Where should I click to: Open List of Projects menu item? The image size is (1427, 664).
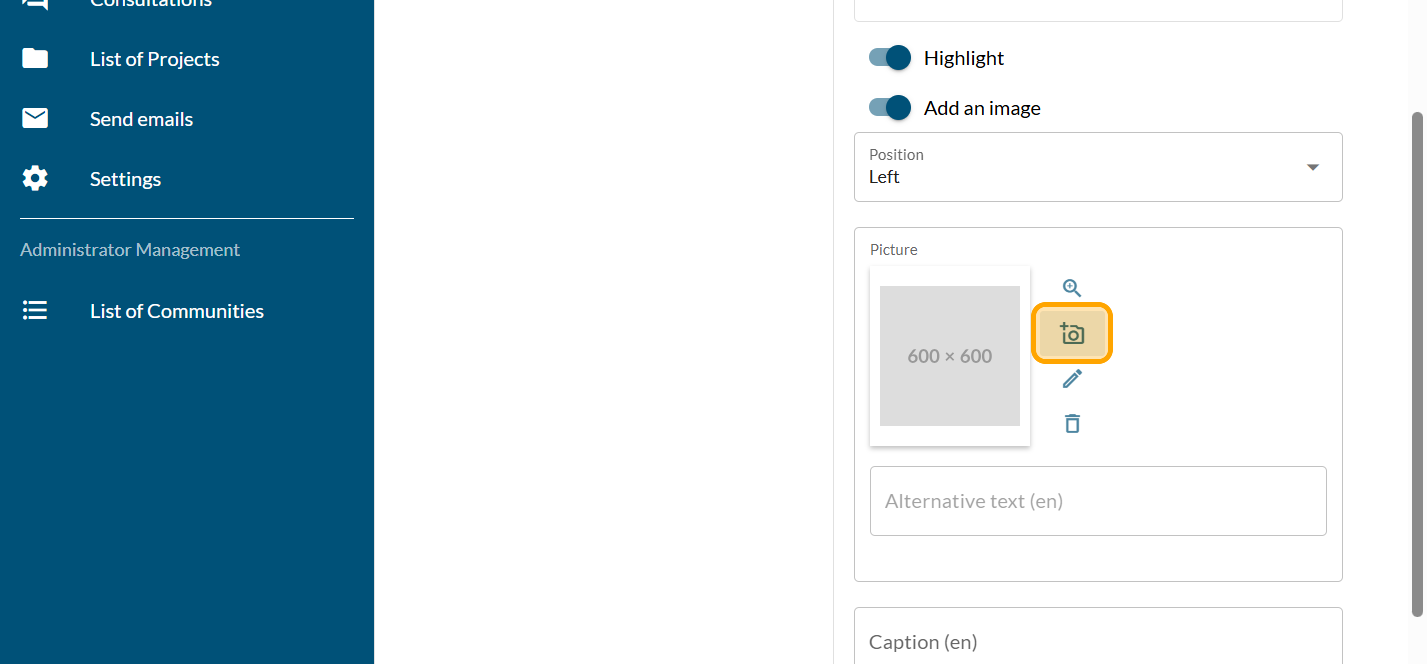point(155,59)
